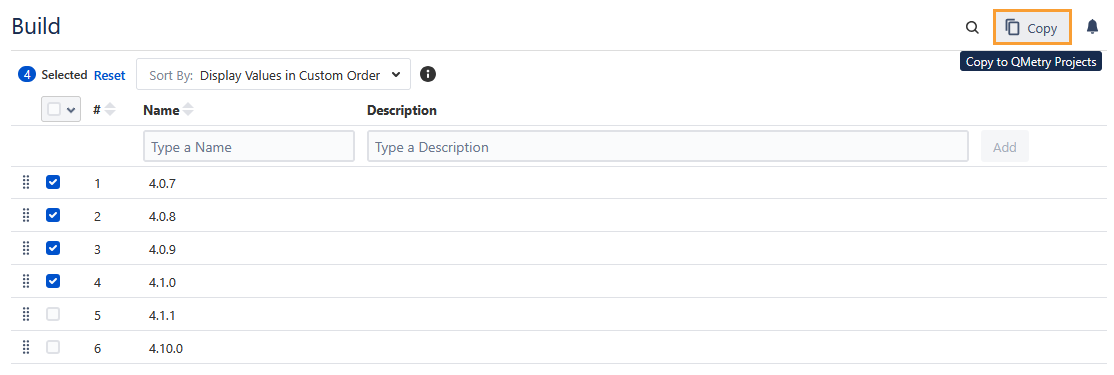Click drag handle icon of row 4.1.1
The width and height of the screenshot is (1114, 375).
26,314
